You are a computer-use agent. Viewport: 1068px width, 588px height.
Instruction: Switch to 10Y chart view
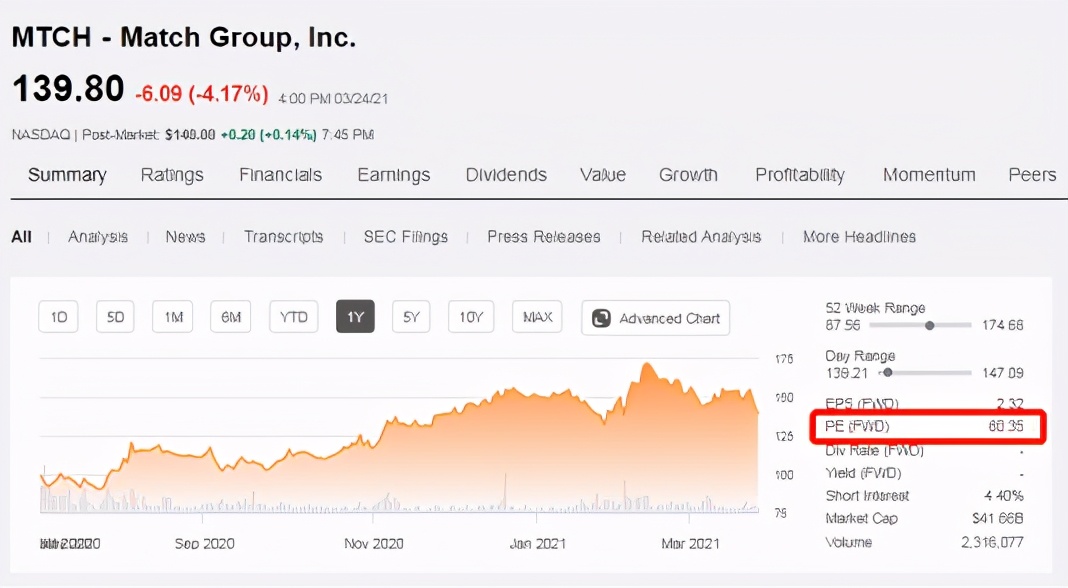click(471, 317)
